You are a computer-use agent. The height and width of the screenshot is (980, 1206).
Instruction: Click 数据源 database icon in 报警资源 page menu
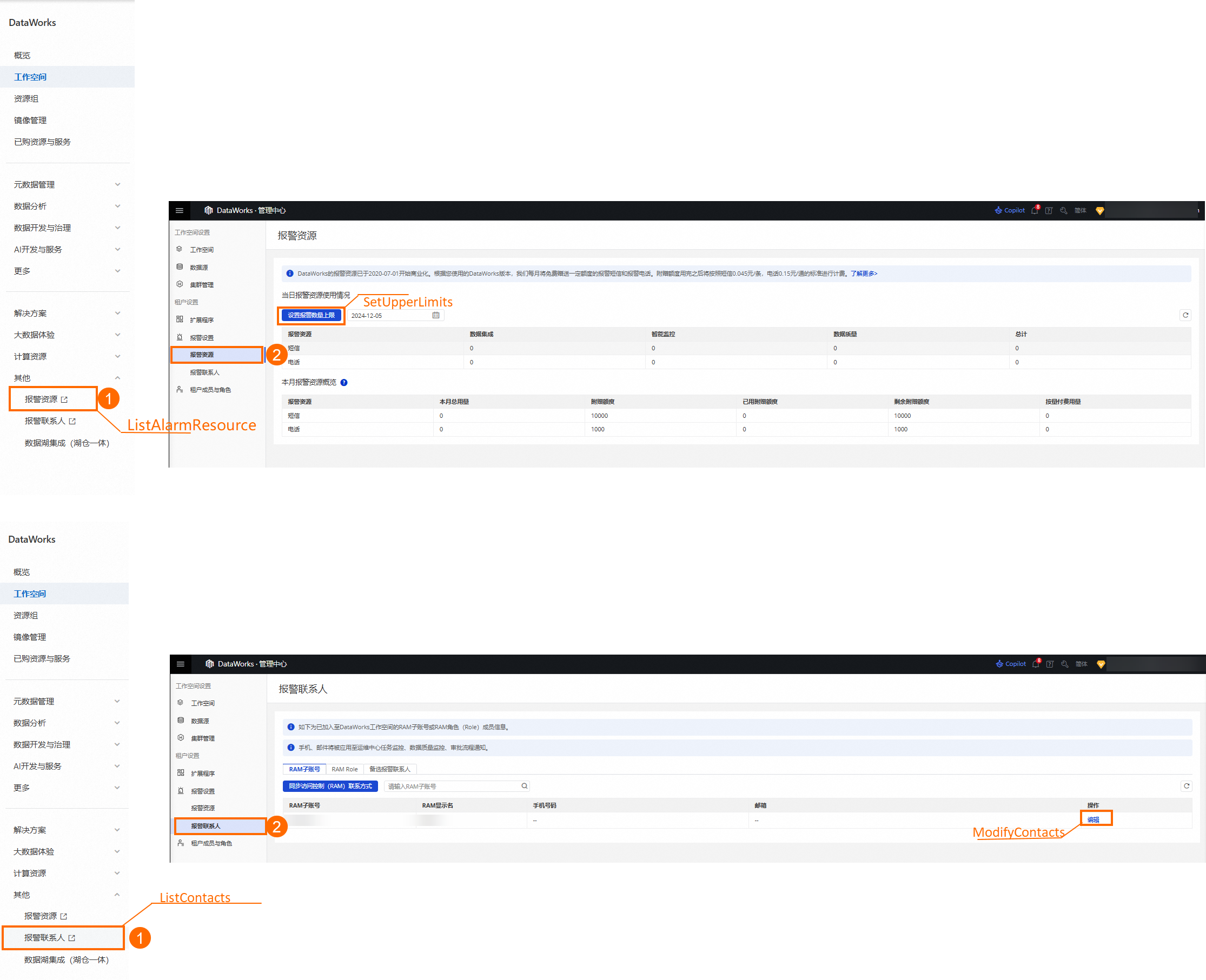click(x=179, y=267)
